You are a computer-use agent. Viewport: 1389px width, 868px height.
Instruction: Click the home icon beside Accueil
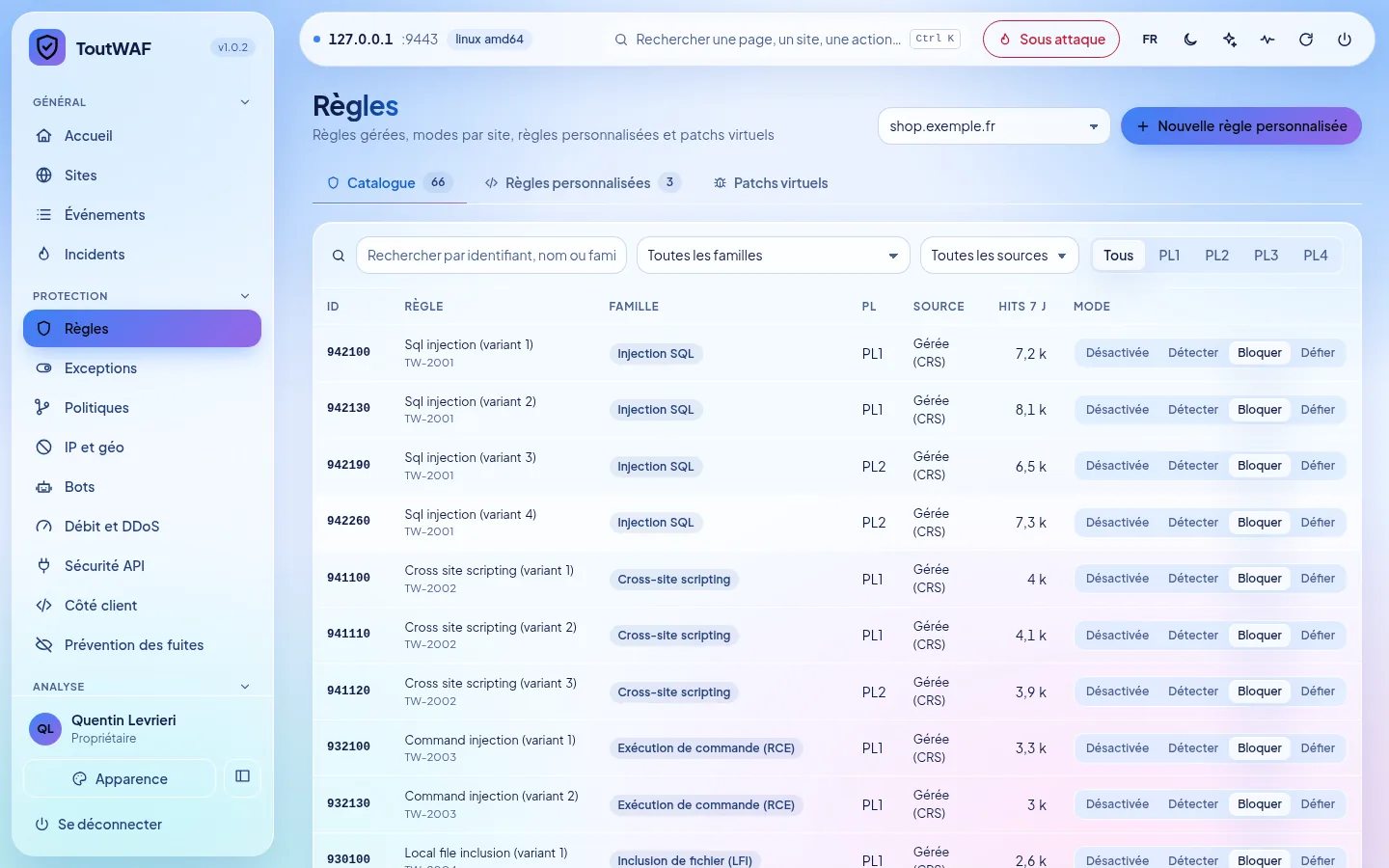click(x=43, y=136)
